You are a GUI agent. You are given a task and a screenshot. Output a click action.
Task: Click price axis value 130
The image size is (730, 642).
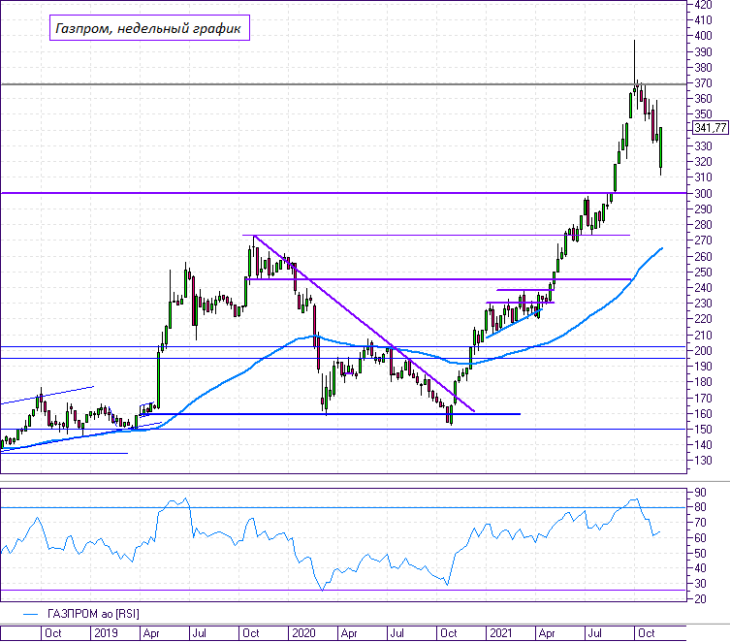[x=703, y=460]
